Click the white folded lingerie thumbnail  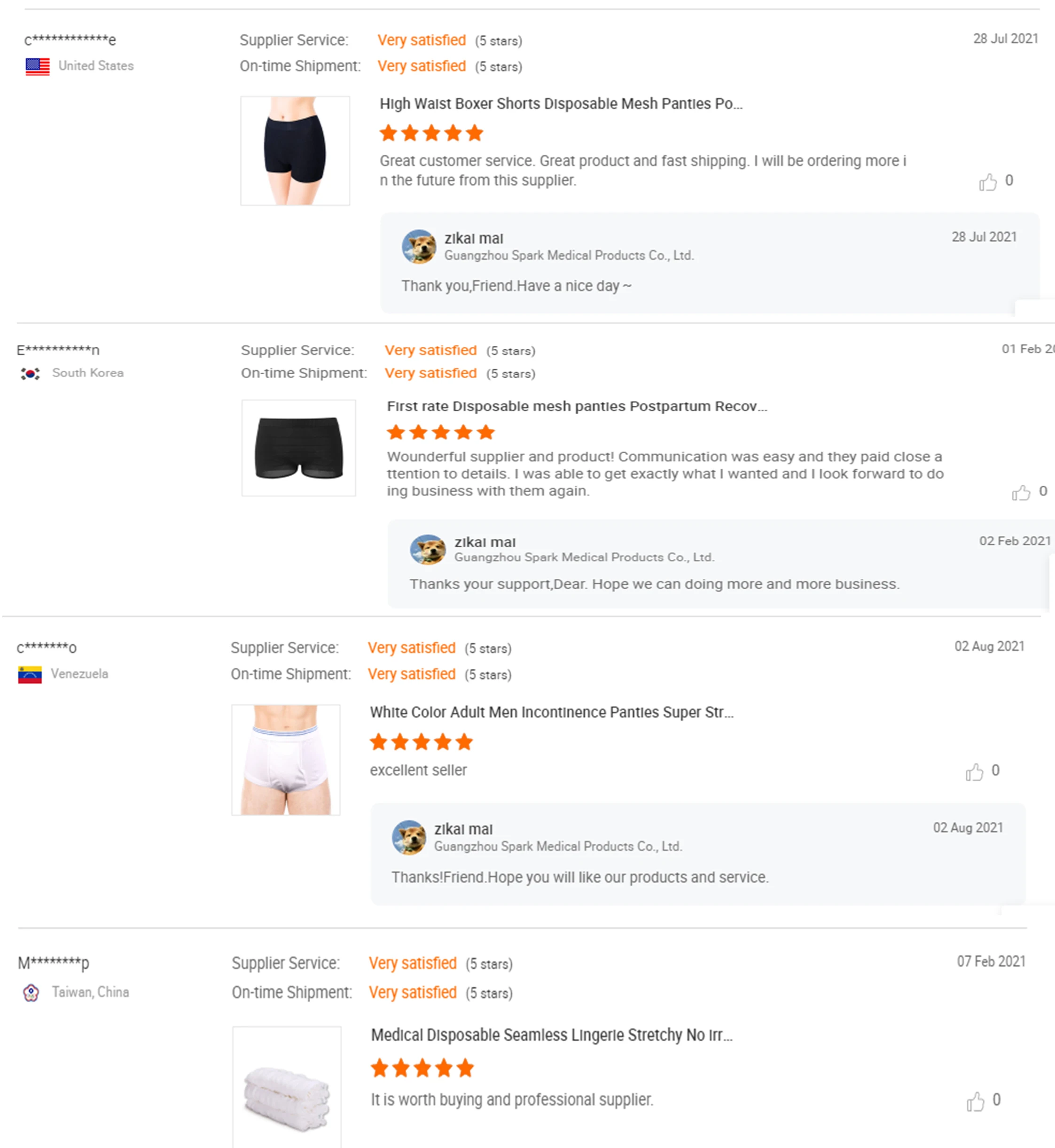[x=287, y=1088]
